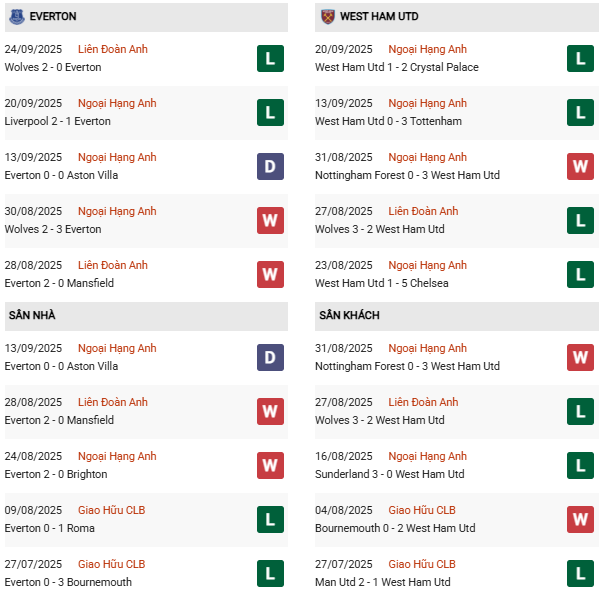Click the Everton club crest icon
600x592 pixels.
click(x=15, y=17)
